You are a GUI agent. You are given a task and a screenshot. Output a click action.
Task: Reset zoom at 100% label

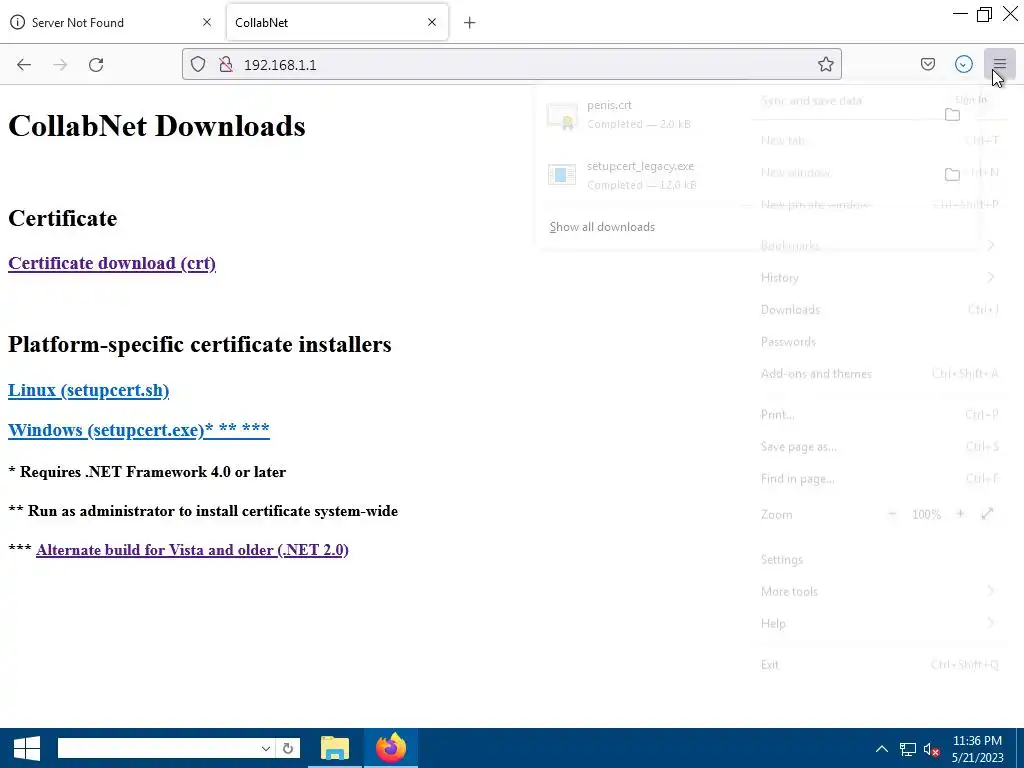(926, 515)
